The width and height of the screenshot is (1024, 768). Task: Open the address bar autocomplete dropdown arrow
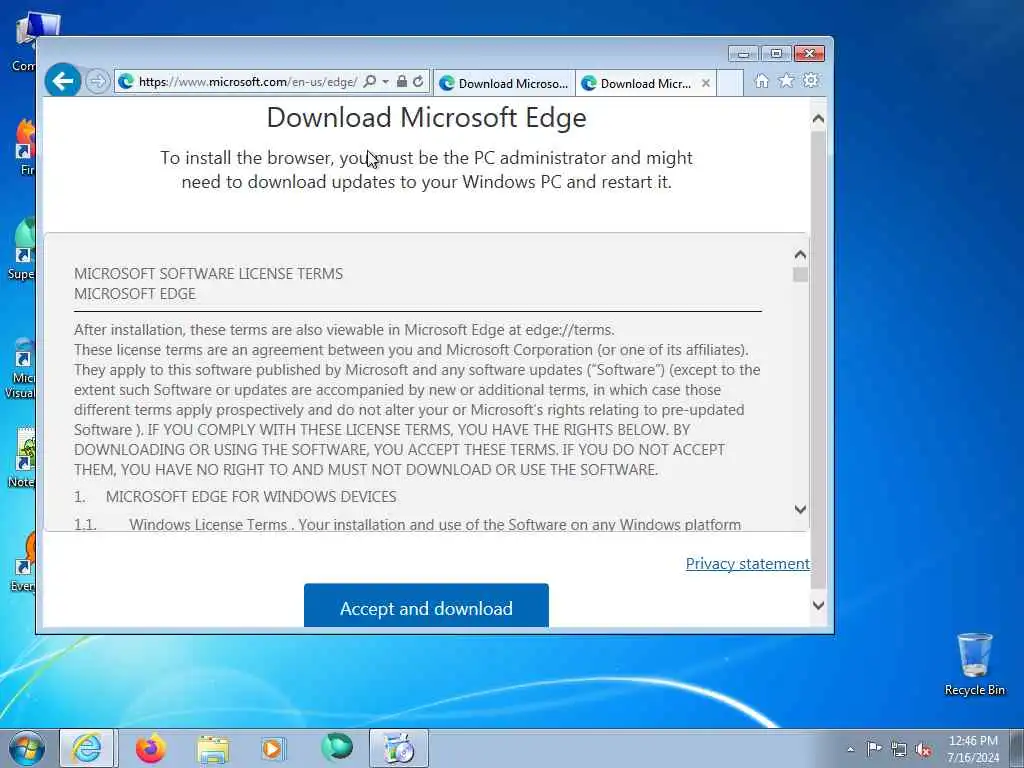pos(385,82)
